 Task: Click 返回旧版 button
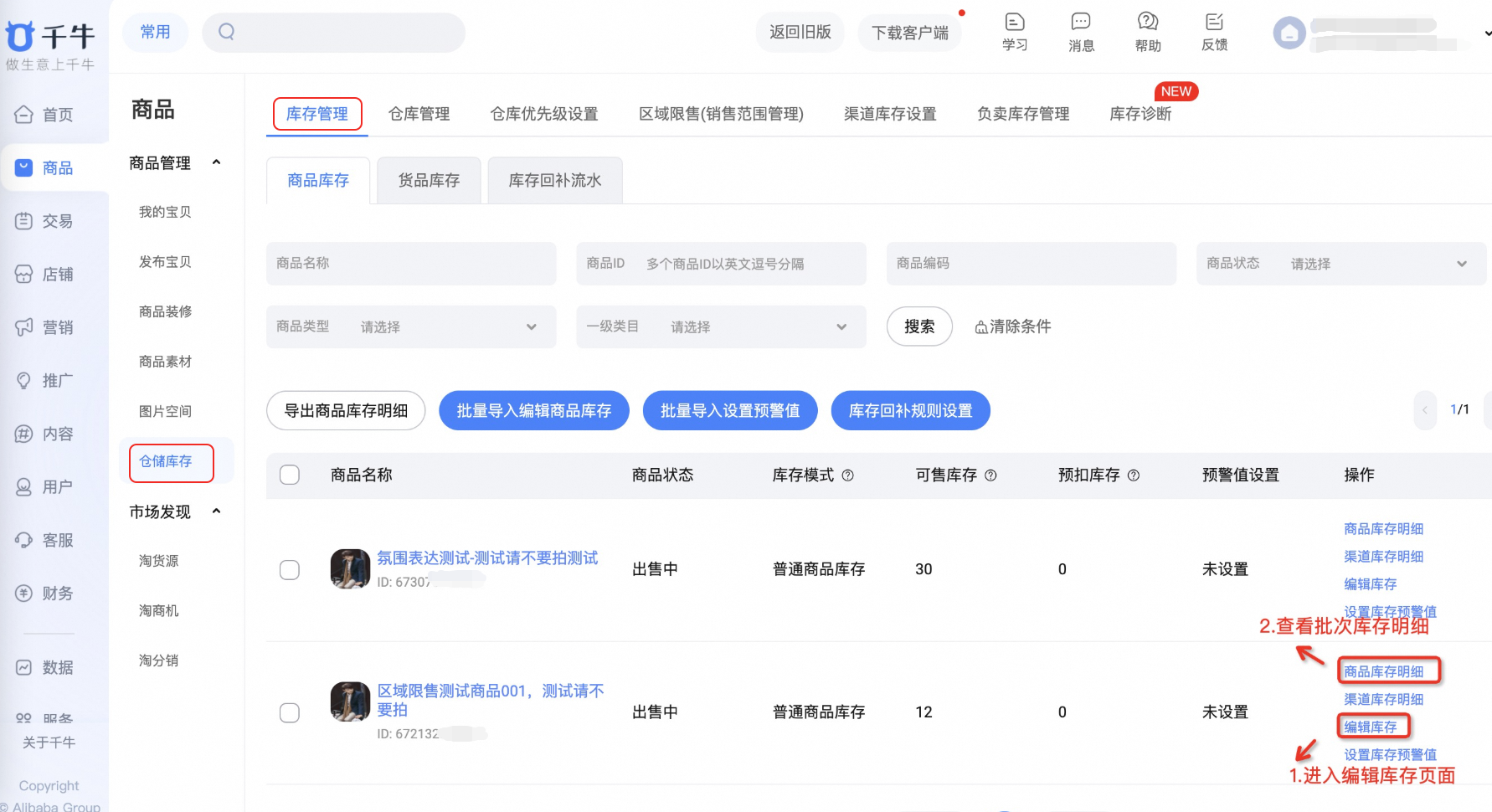pos(800,33)
